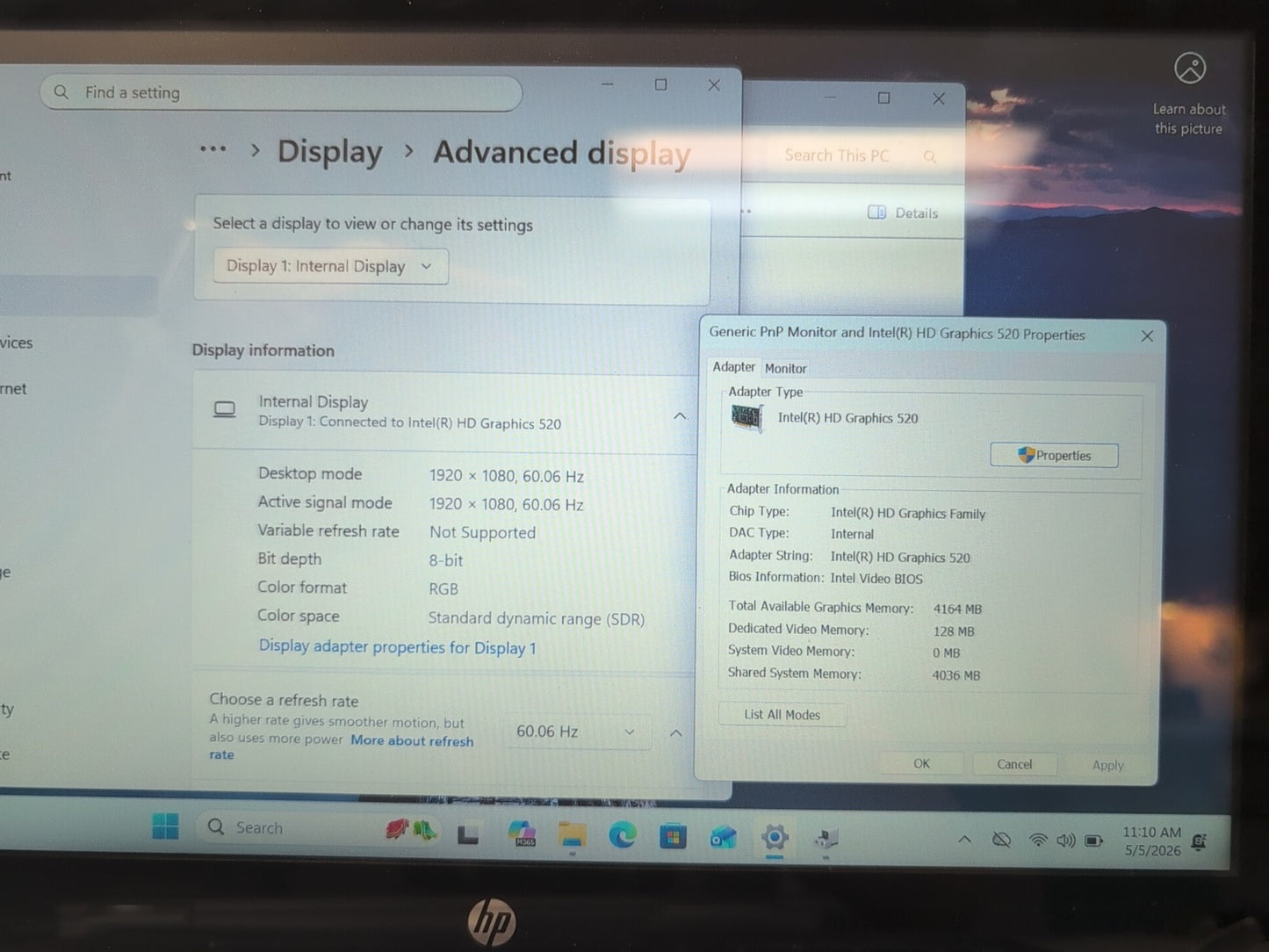The width and height of the screenshot is (1269, 952).
Task: Open Task View from taskbar
Action: click(468, 834)
